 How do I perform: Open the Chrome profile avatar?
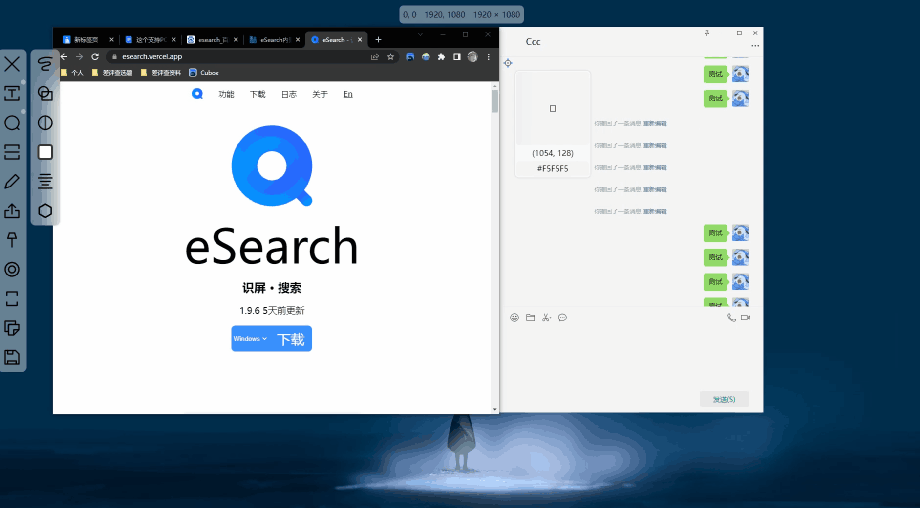pyautogui.click(x=472, y=57)
